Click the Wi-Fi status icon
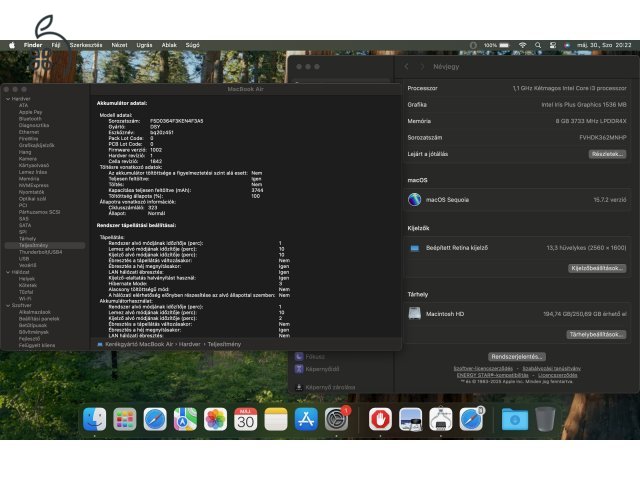The height and width of the screenshot is (480, 640). pyautogui.click(x=522, y=45)
